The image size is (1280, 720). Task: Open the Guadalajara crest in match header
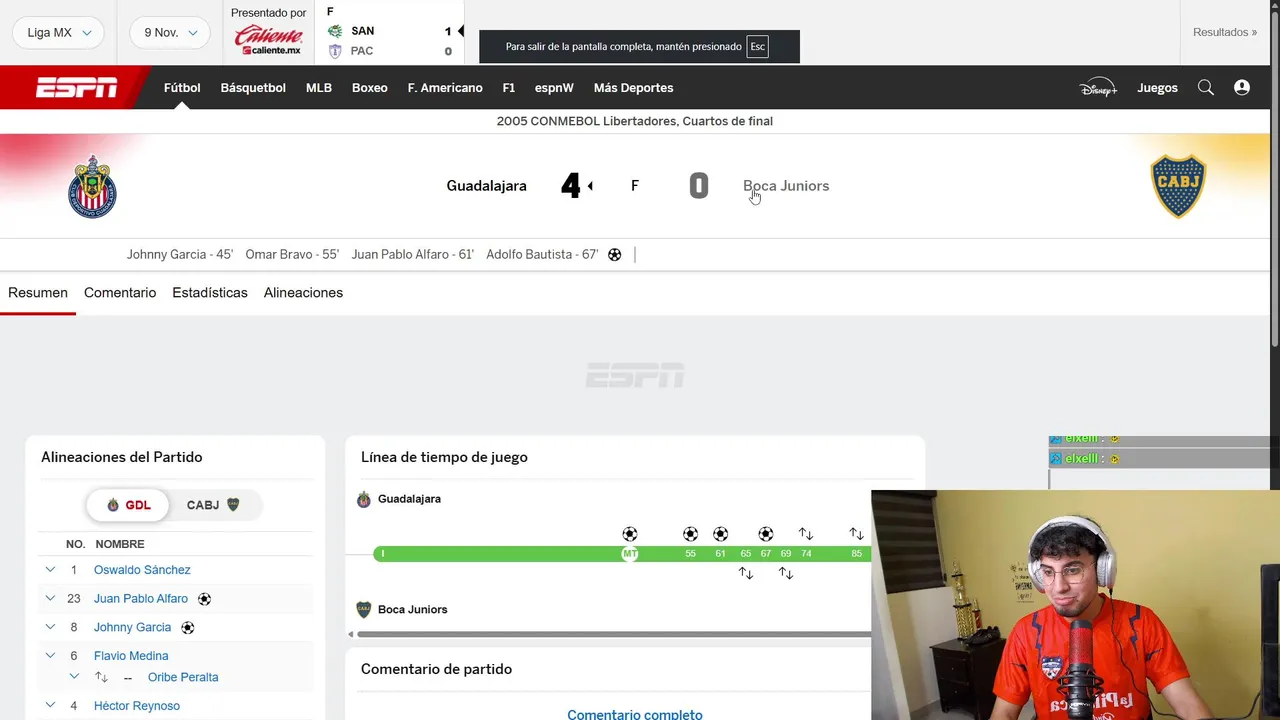tap(92, 186)
